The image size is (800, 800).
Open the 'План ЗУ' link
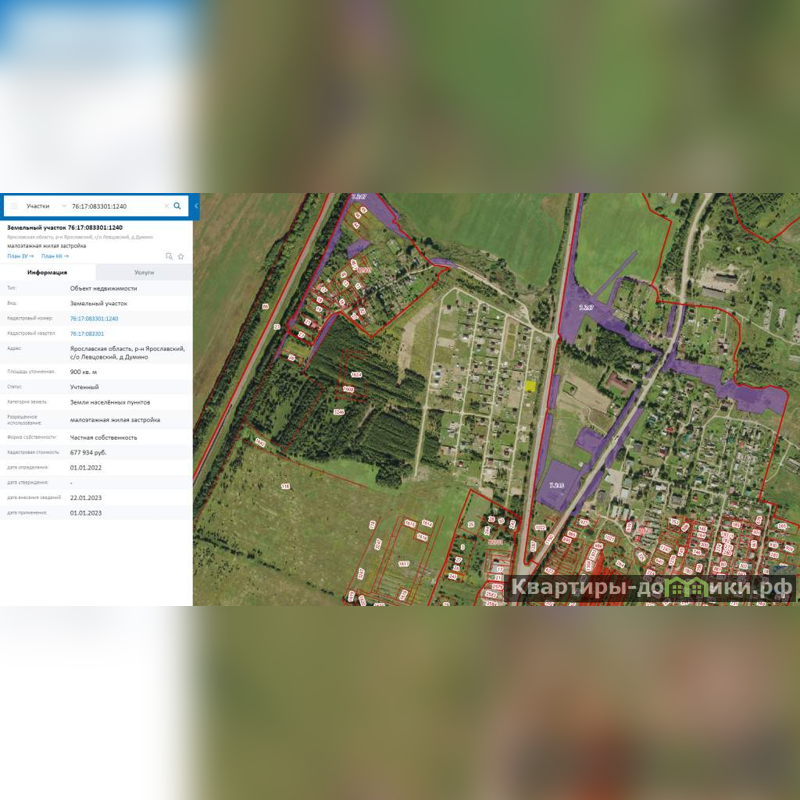19,256
